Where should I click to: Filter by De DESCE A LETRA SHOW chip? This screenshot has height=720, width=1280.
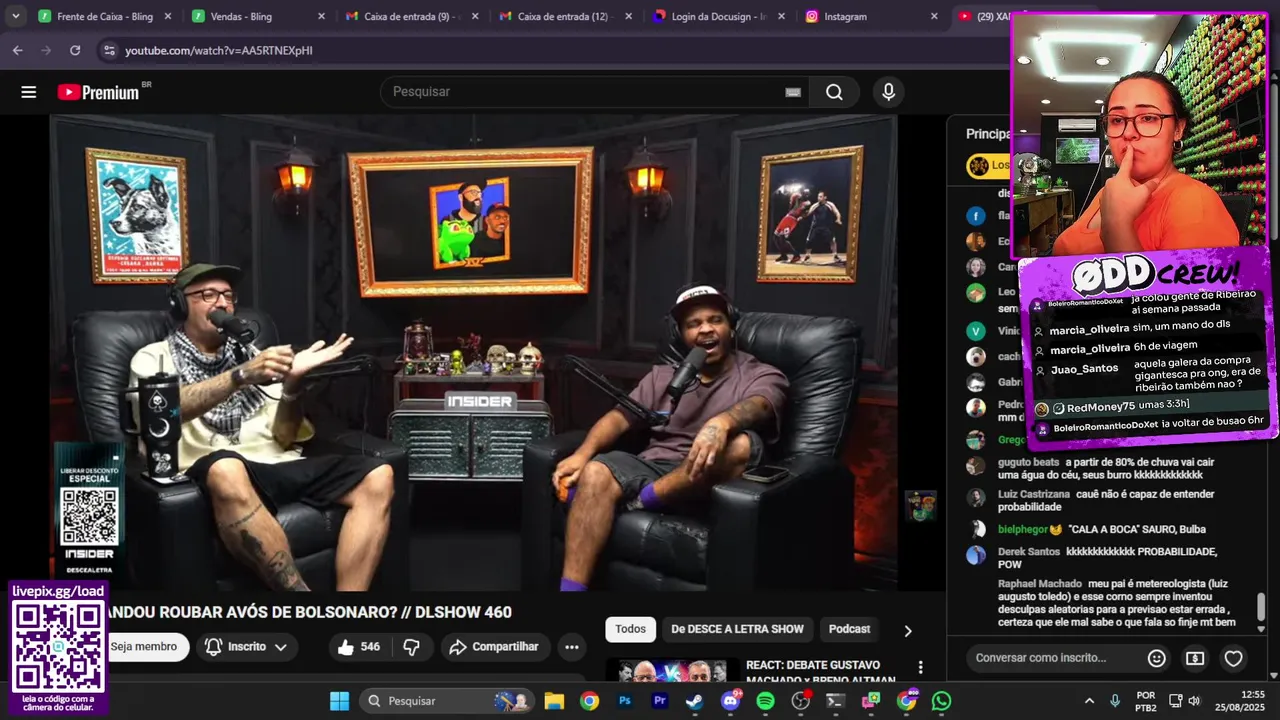pos(737,629)
